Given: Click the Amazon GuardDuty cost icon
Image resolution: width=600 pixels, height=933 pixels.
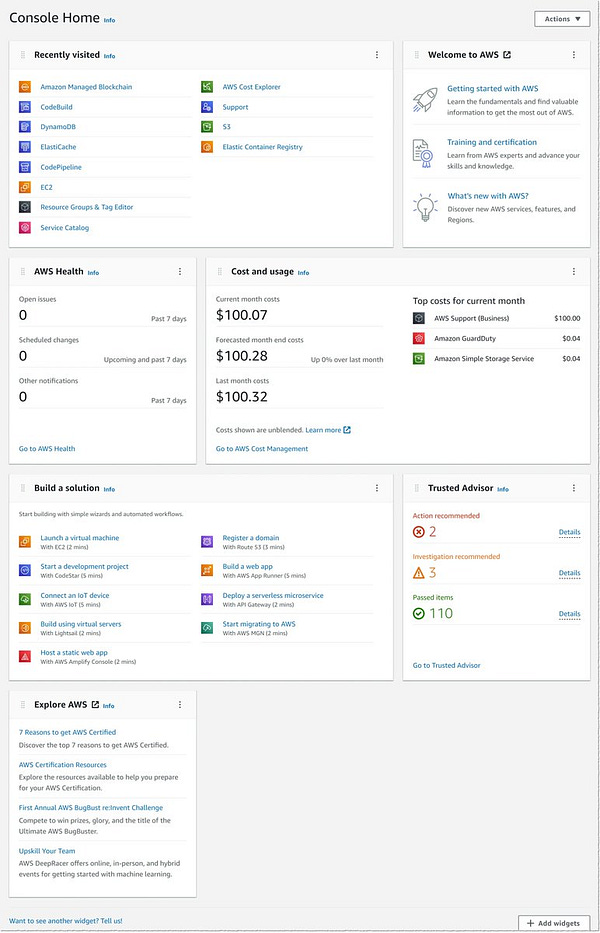Looking at the screenshot, I should (x=418, y=339).
